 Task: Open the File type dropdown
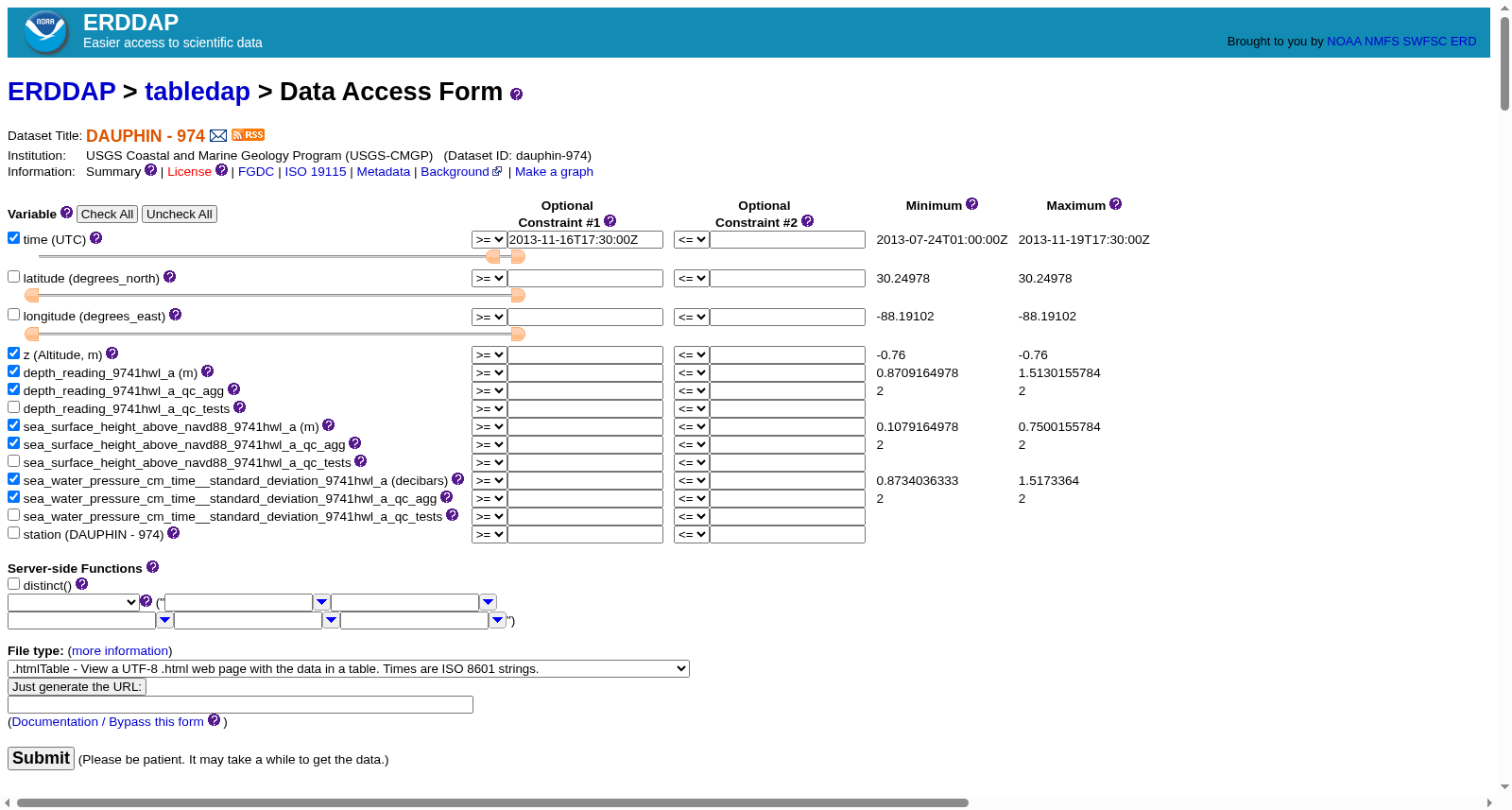[349, 669]
